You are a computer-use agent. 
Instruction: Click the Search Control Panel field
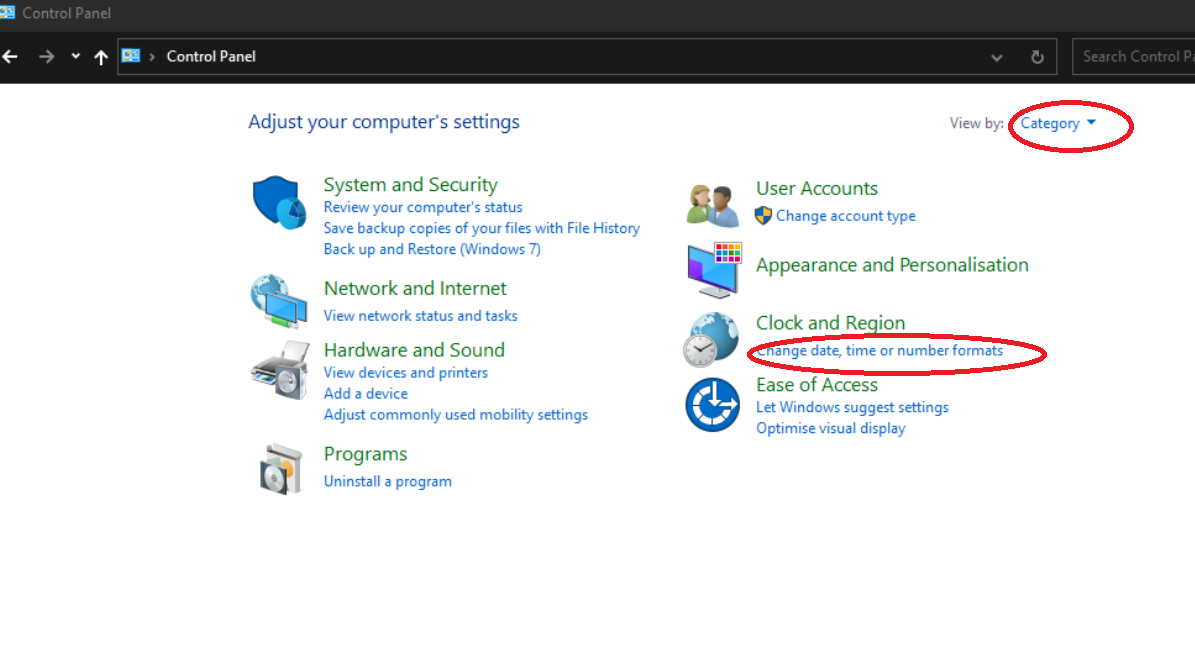(x=1133, y=56)
